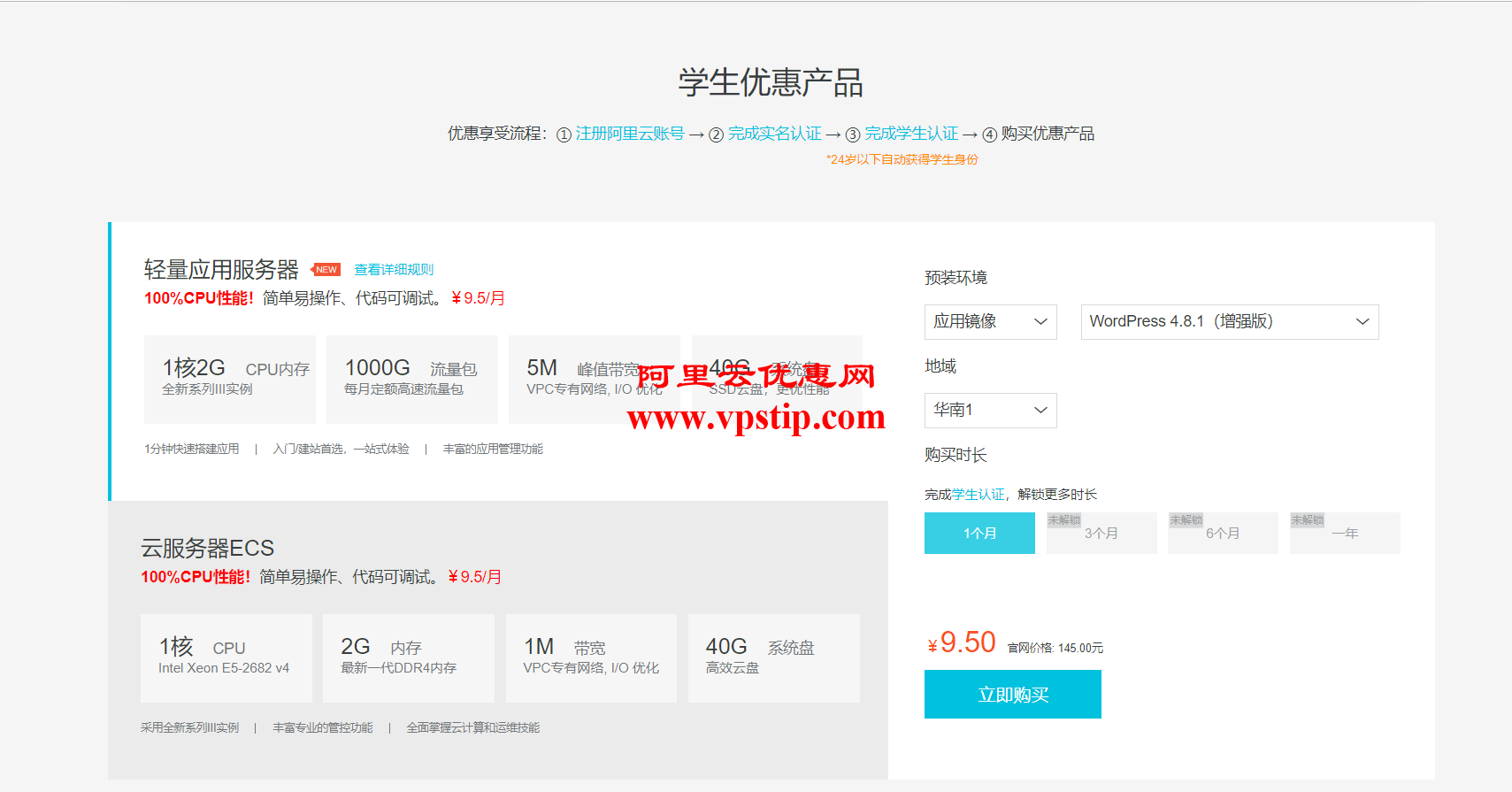Open the 注册阿里云账号 link
The image size is (1512, 792).
coord(630,134)
